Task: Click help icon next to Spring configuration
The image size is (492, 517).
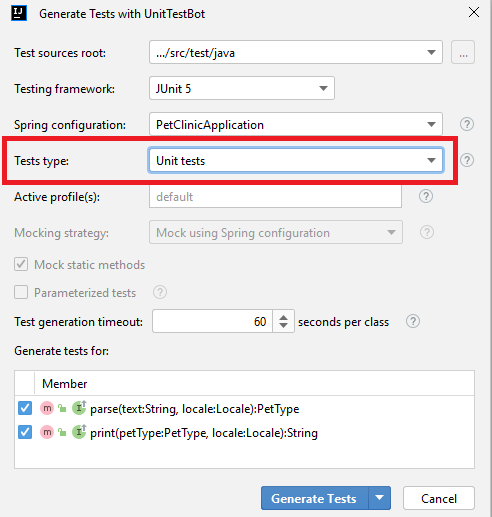Action: [467, 124]
